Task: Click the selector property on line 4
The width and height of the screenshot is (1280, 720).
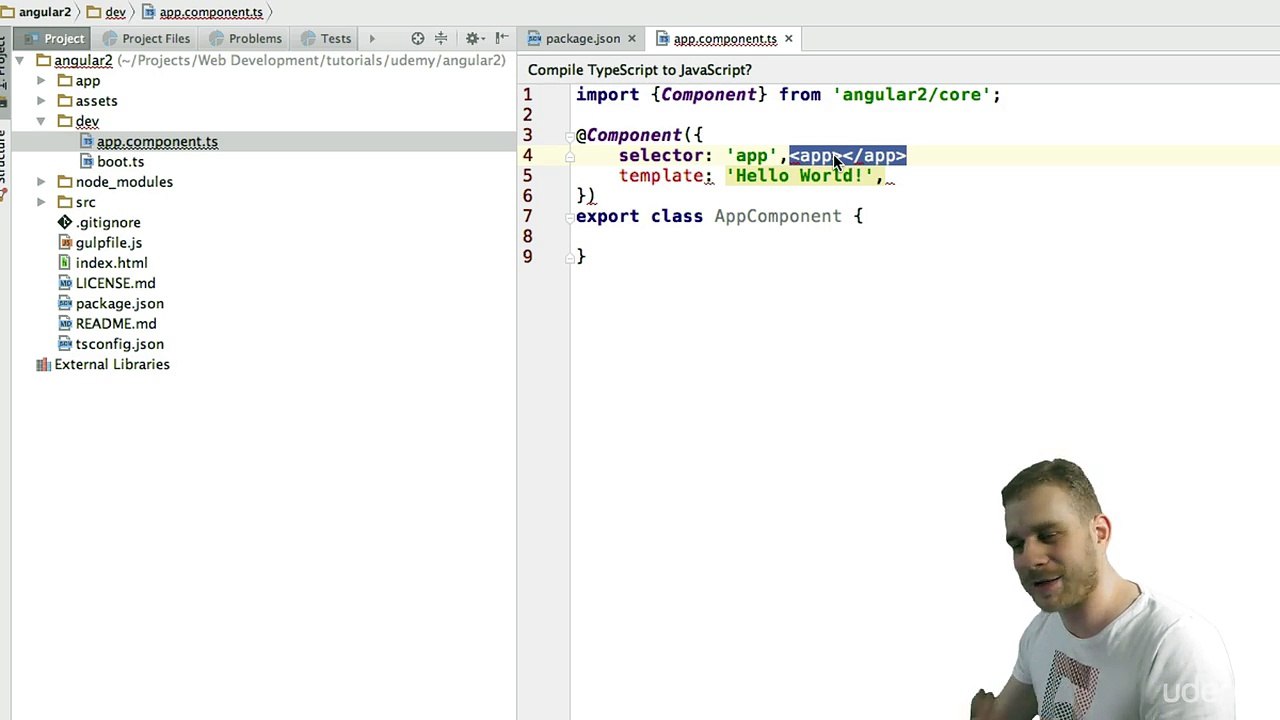Action: point(660,155)
